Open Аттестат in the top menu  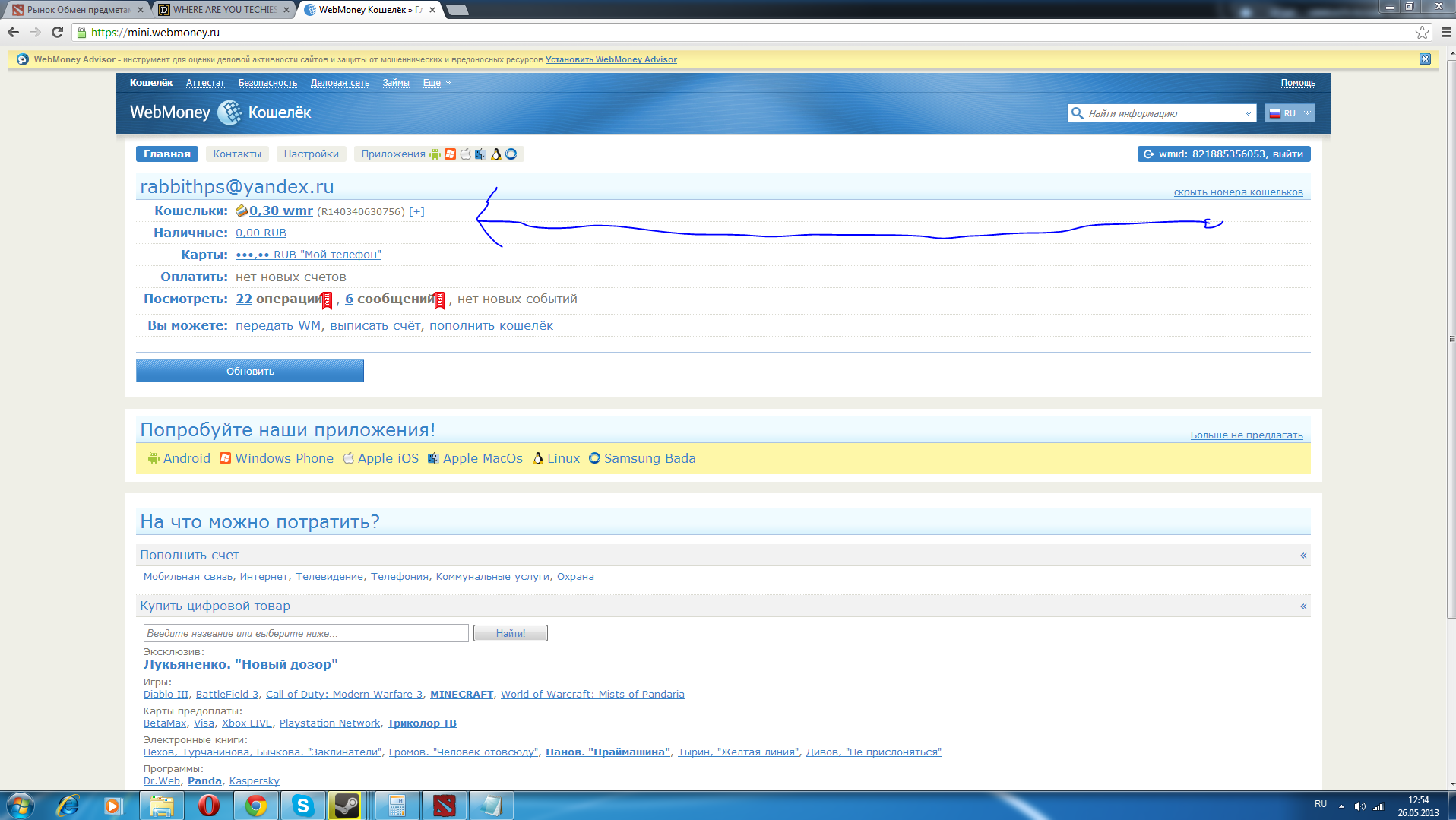coord(205,83)
